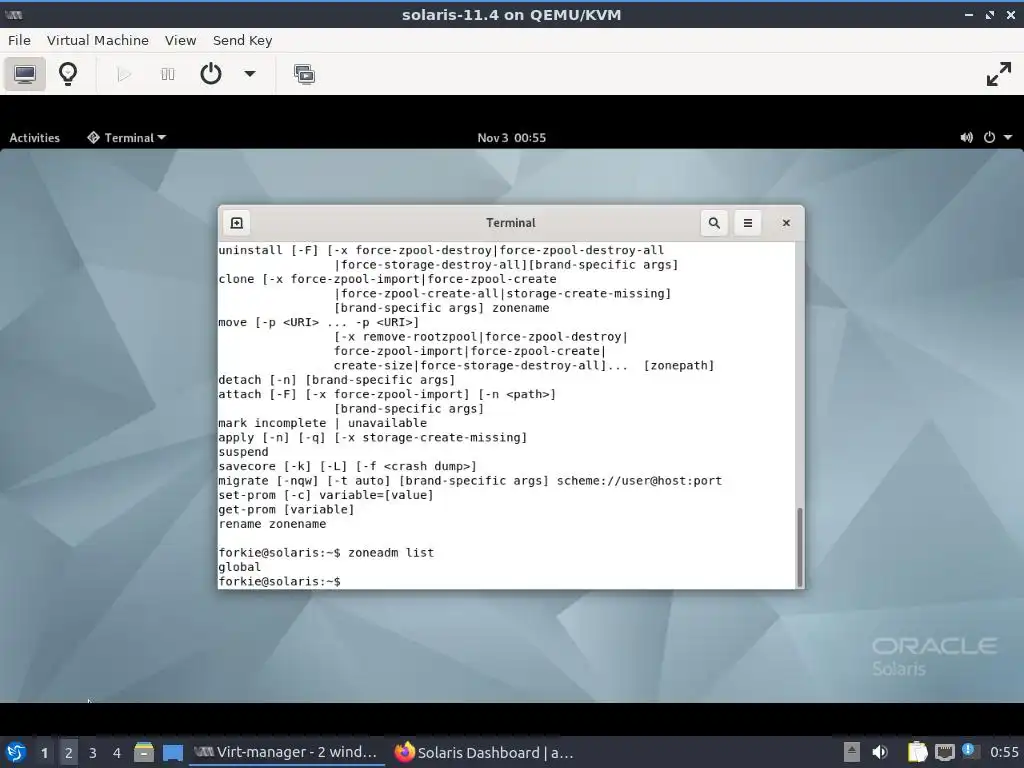Click the power Shut Down button
The image size is (1024, 768).
click(210, 74)
